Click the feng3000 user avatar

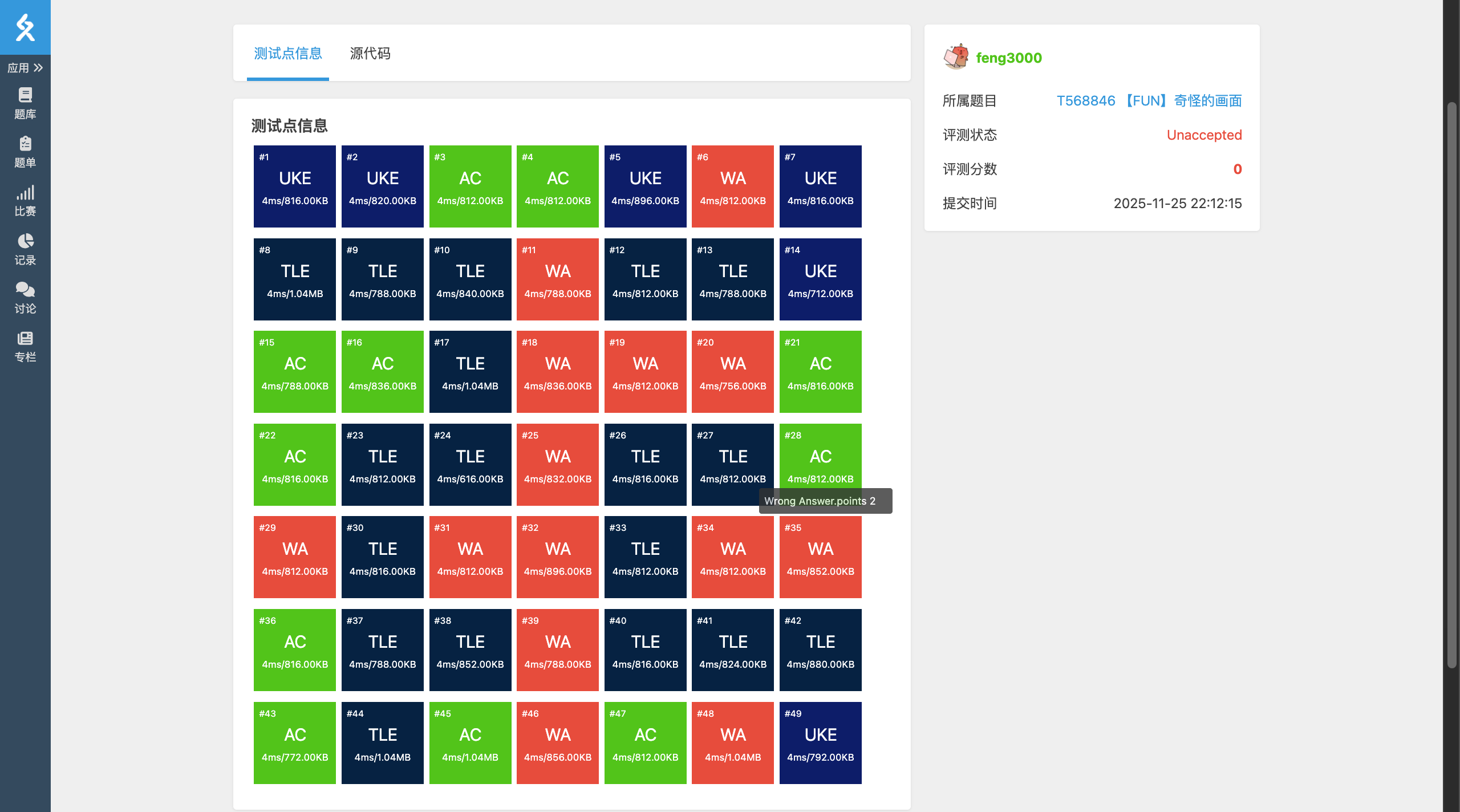pyautogui.click(x=956, y=57)
